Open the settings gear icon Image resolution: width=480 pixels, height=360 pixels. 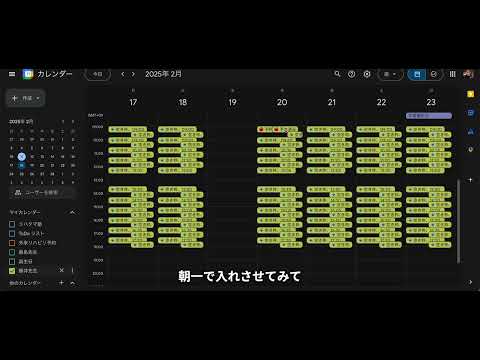pyautogui.click(x=367, y=74)
